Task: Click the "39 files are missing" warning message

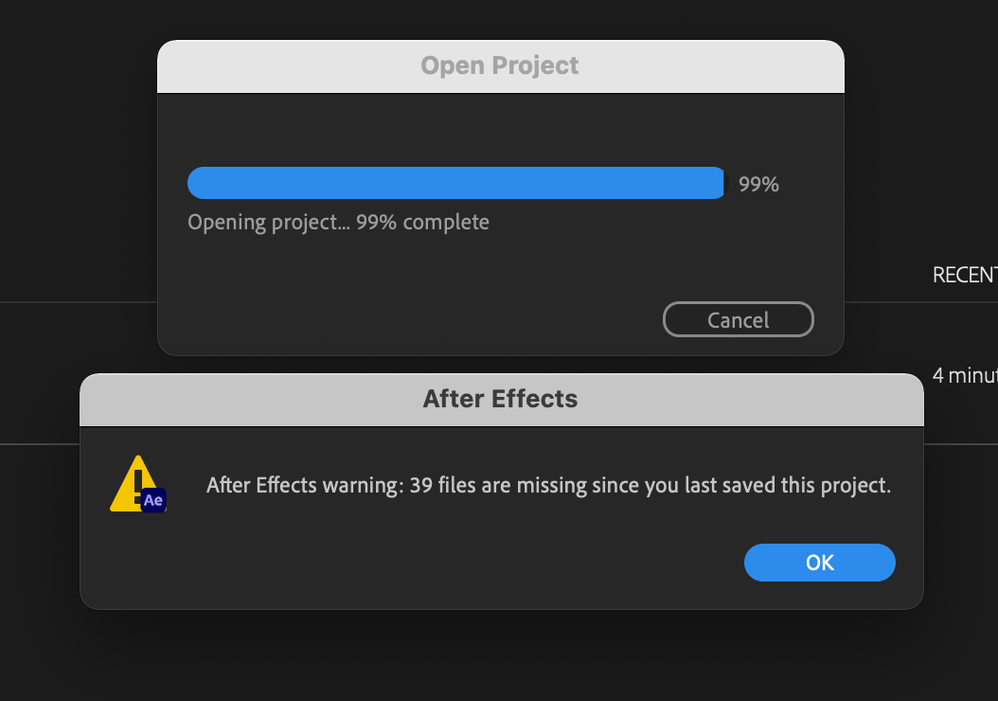Action: click(549, 485)
